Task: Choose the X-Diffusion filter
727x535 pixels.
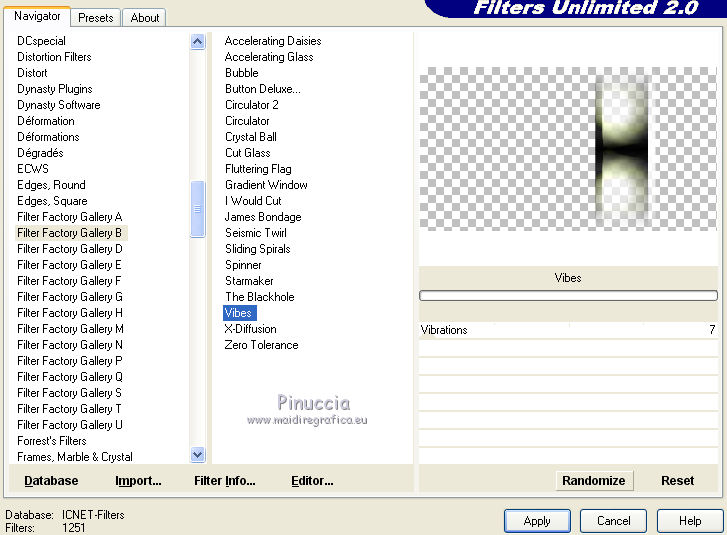Action: pyautogui.click(x=250, y=329)
